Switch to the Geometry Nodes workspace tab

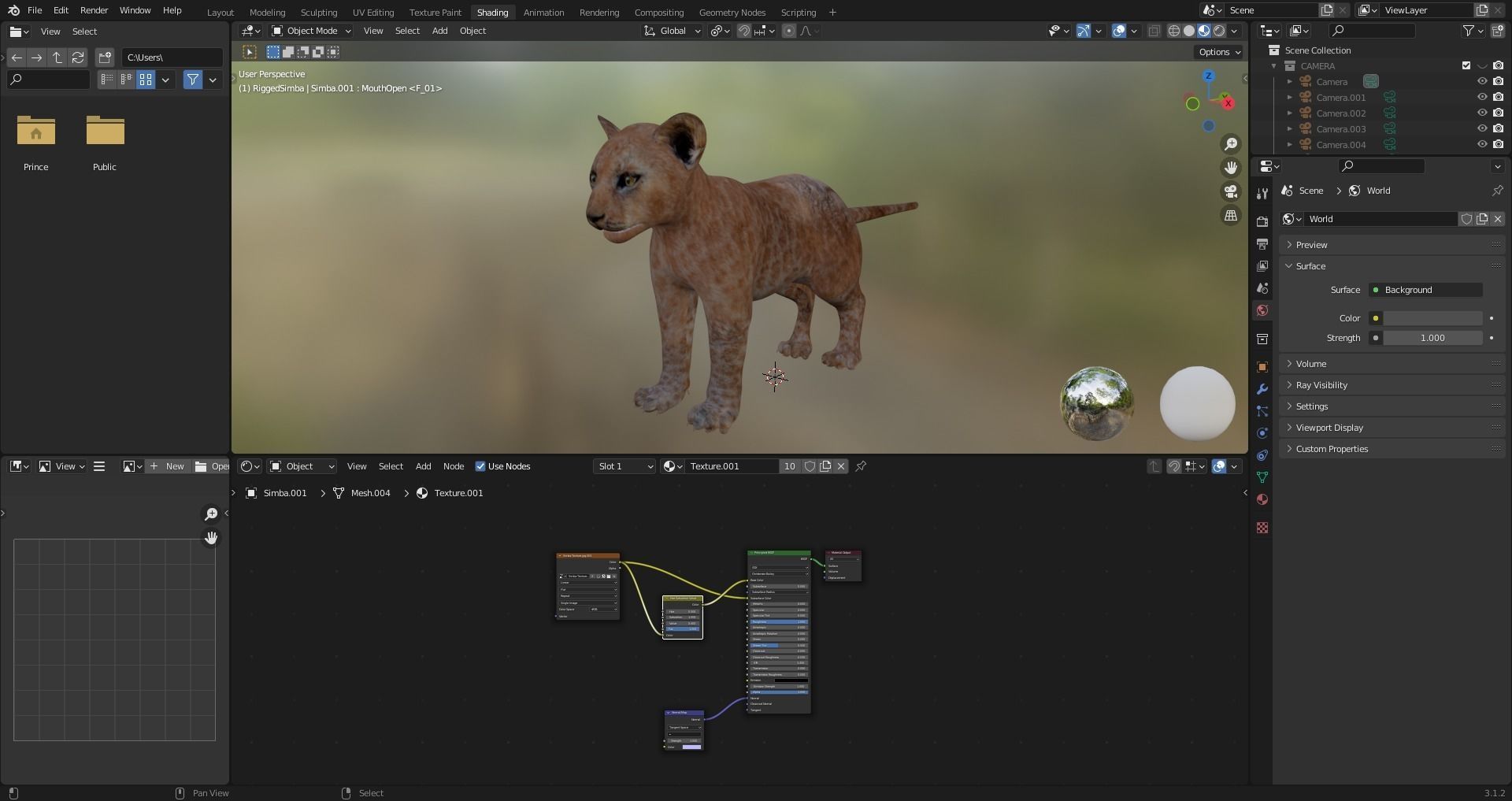click(x=732, y=13)
